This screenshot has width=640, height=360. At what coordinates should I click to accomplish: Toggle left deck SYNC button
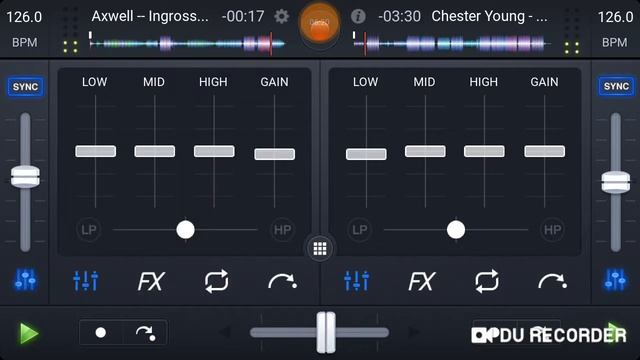[x=25, y=87]
